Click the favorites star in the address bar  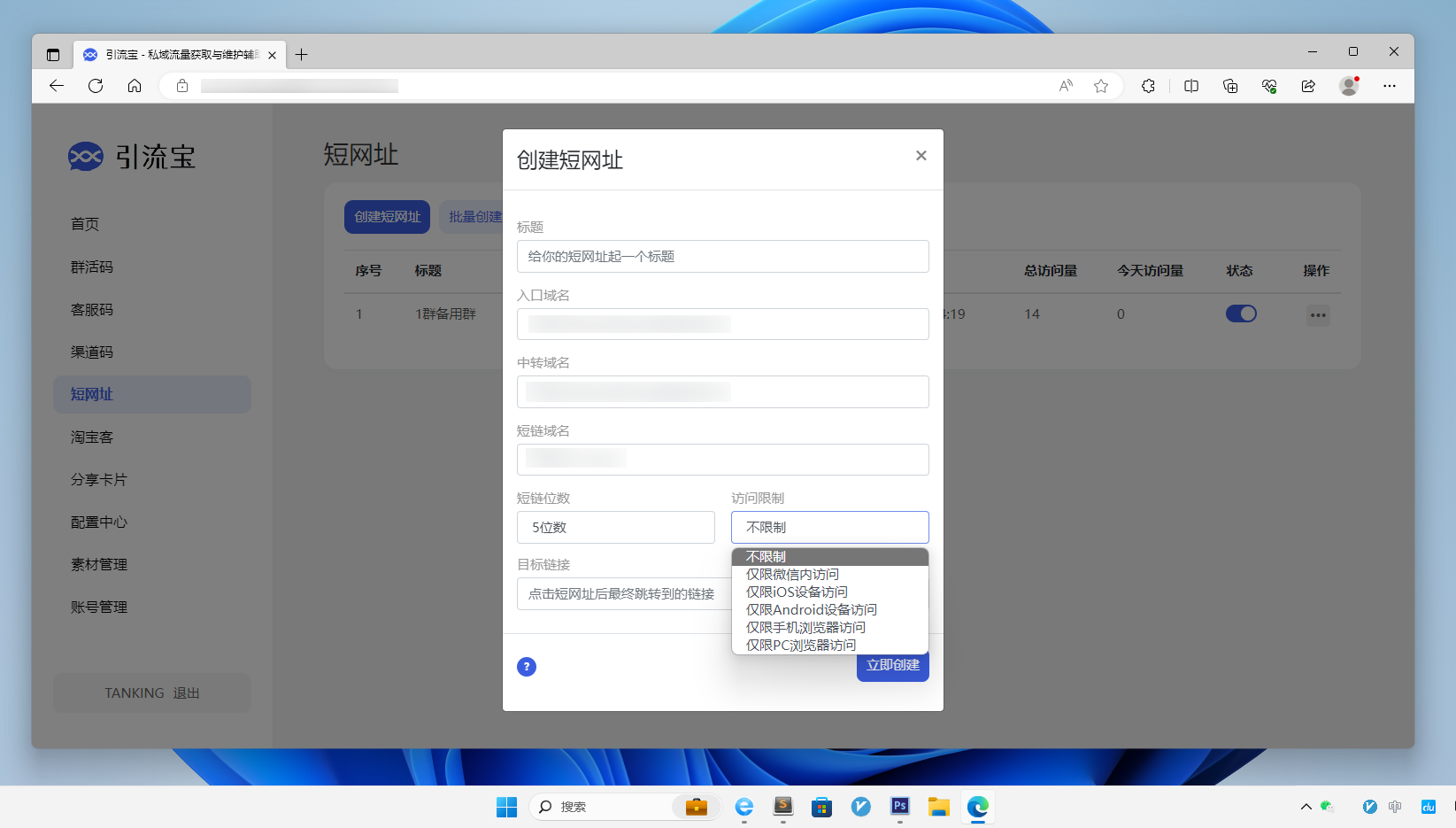click(x=1101, y=86)
